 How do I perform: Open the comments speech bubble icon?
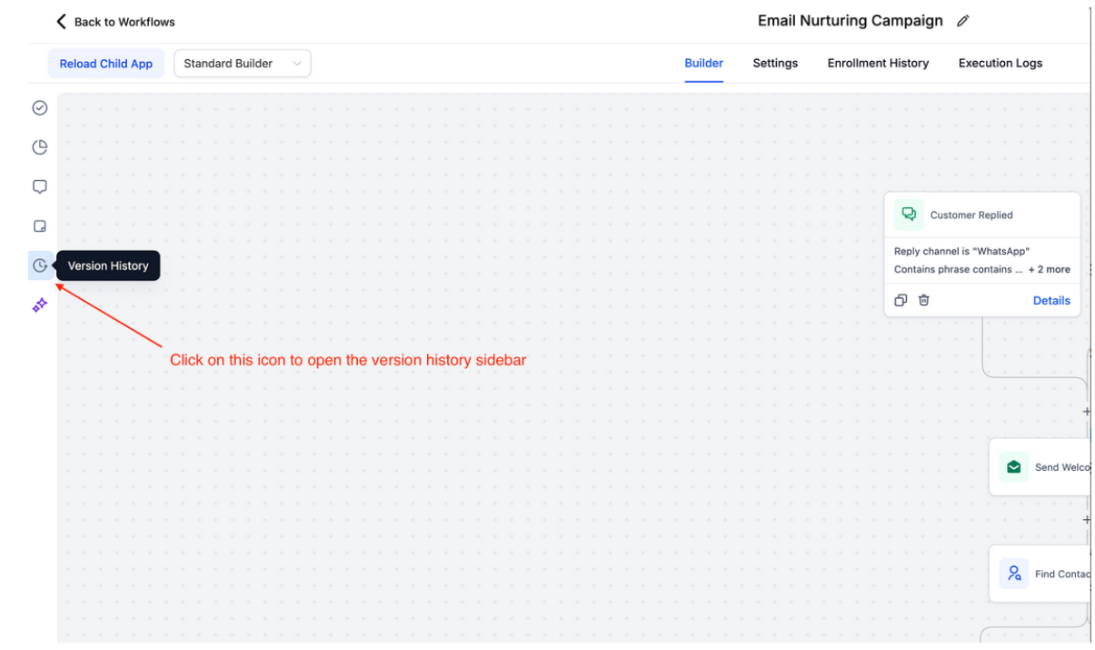pyautogui.click(x=40, y=187)
